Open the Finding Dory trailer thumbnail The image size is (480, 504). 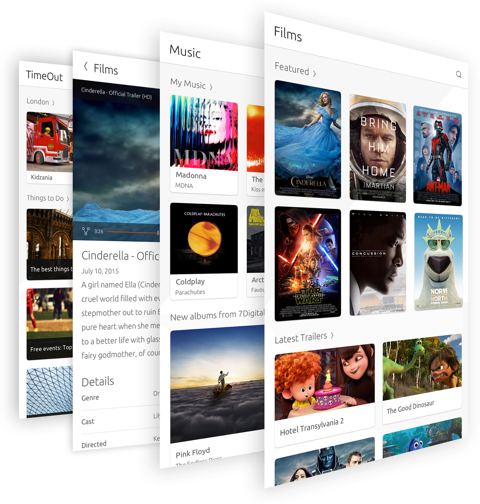coord(422,437)
